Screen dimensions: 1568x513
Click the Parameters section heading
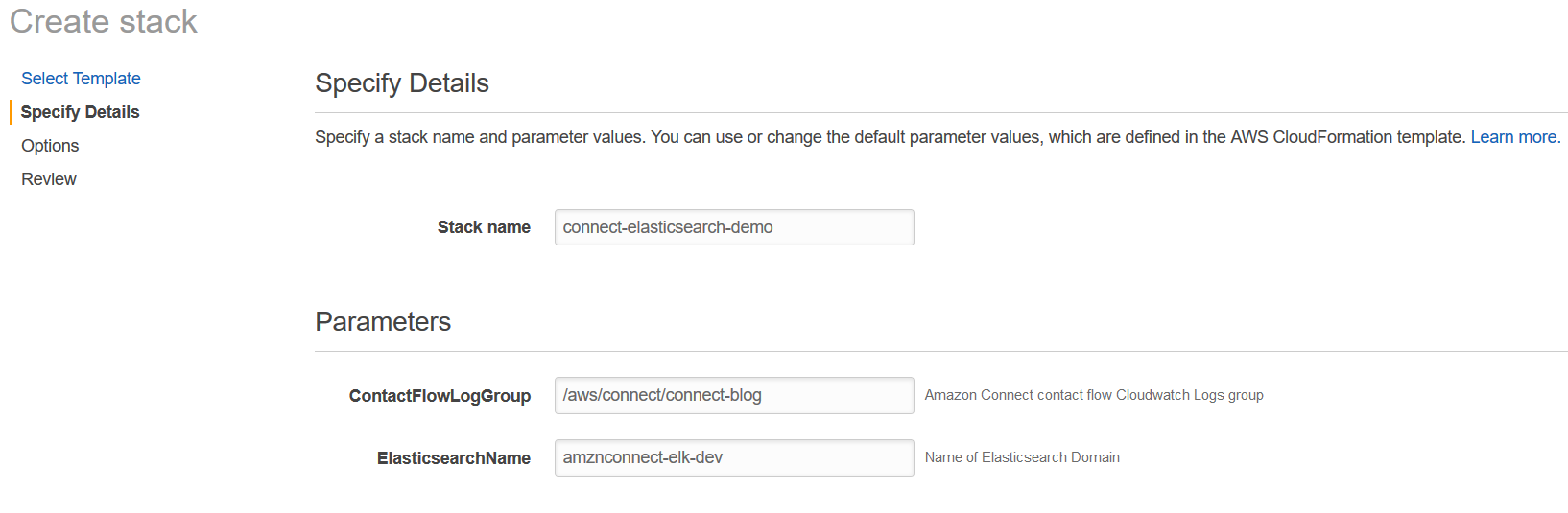tap(383, 321)
